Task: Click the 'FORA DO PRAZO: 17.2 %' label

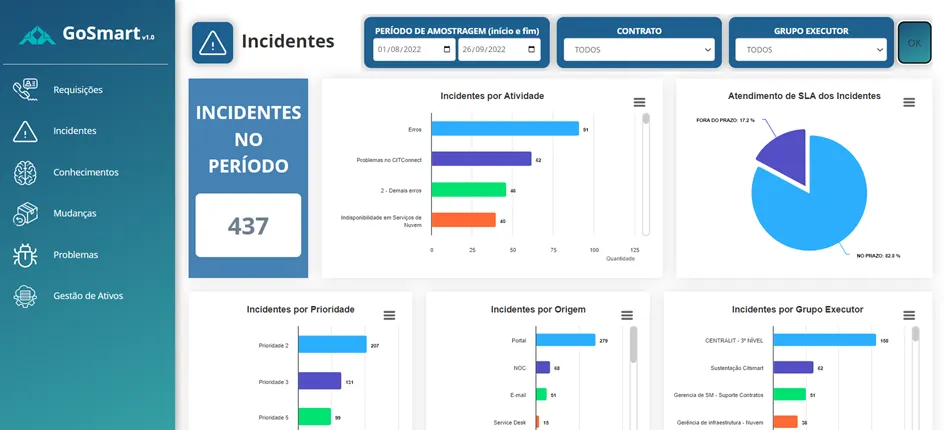Action: pos(725,120)
